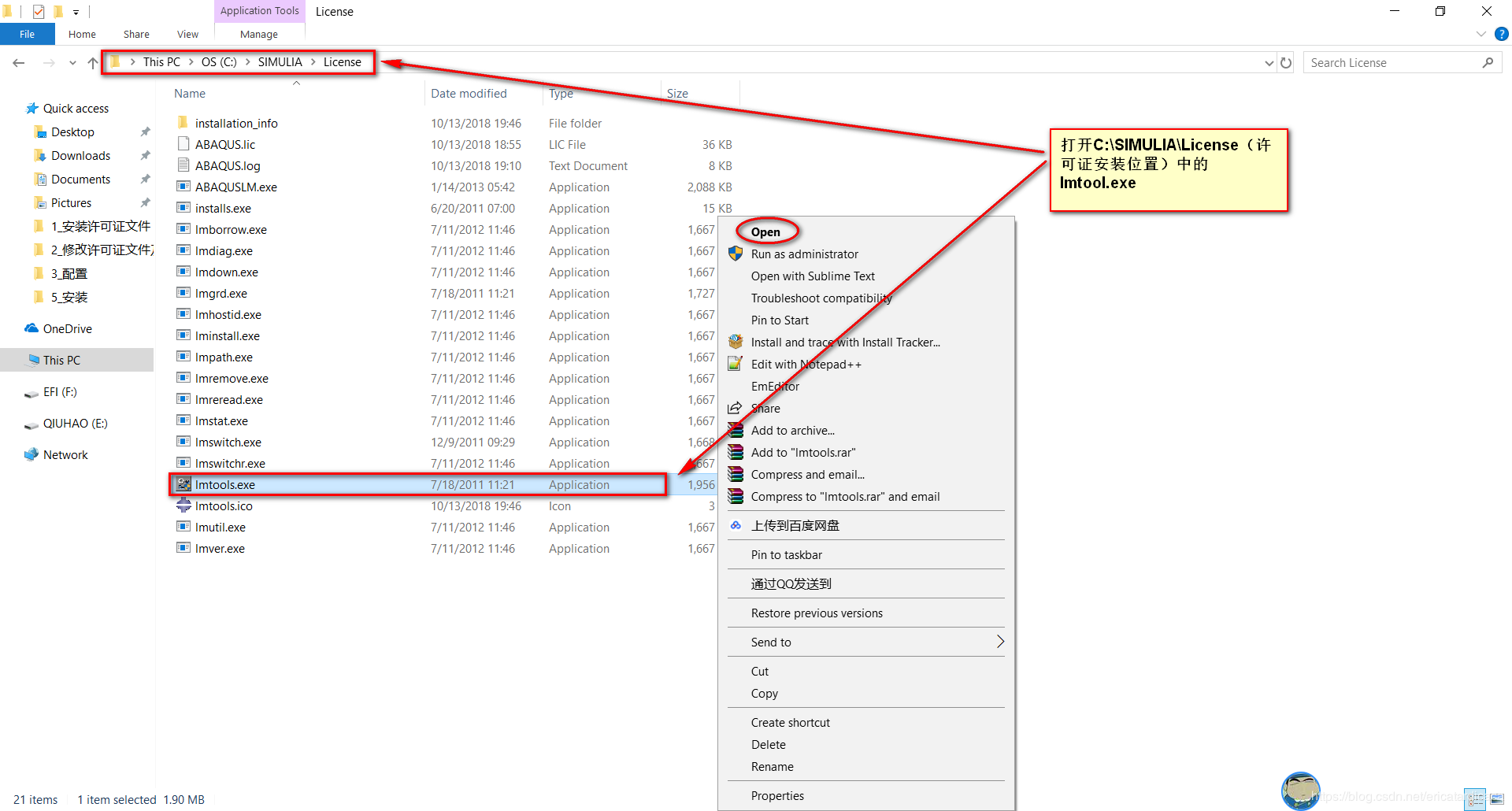Switch to the View ribbon tab

[187, 34]
